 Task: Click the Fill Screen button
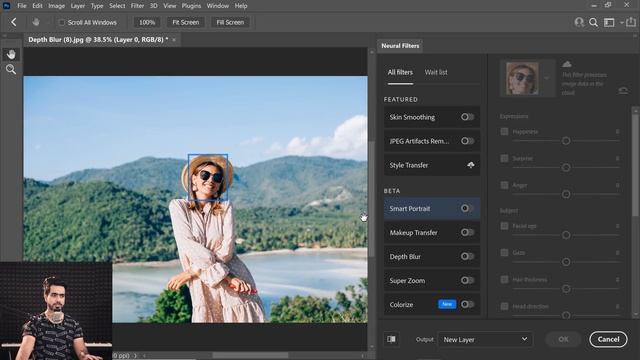tap(230, 22)
